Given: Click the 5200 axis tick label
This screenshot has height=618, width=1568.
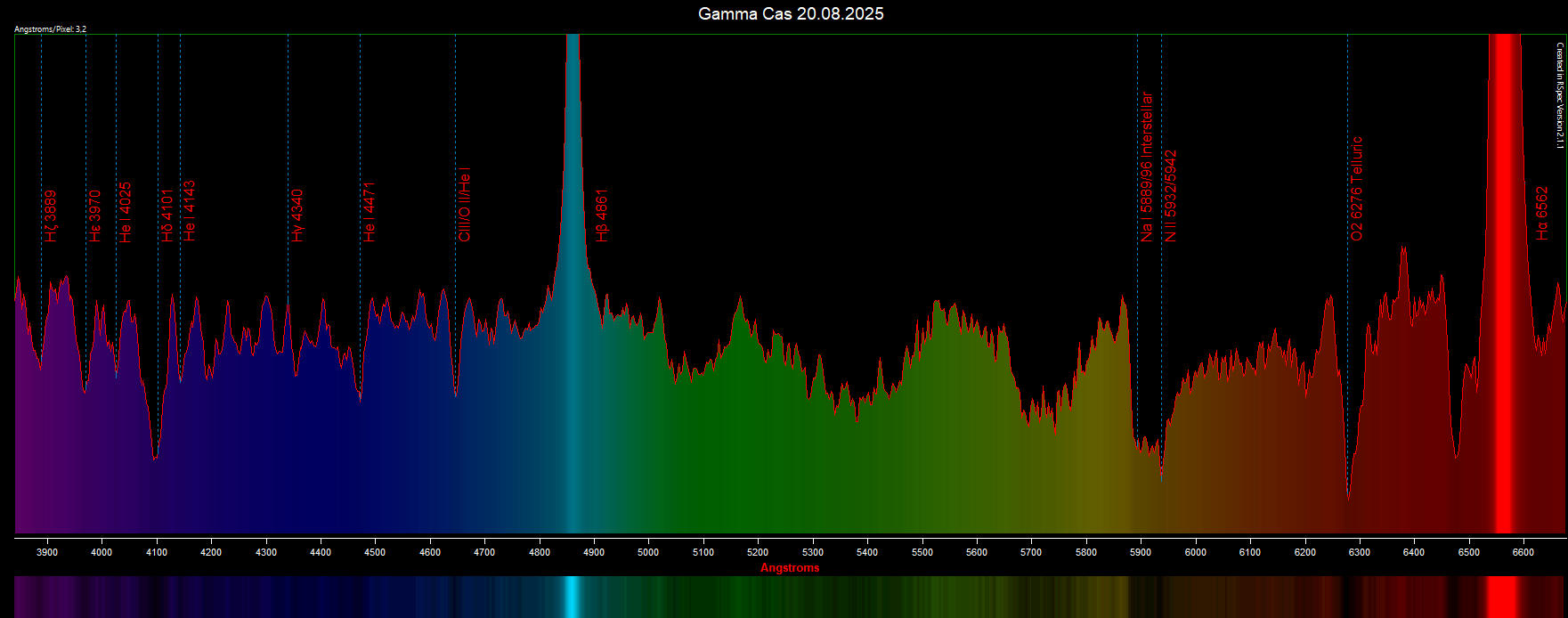Looking at the screenshot, I should [758, 552].
